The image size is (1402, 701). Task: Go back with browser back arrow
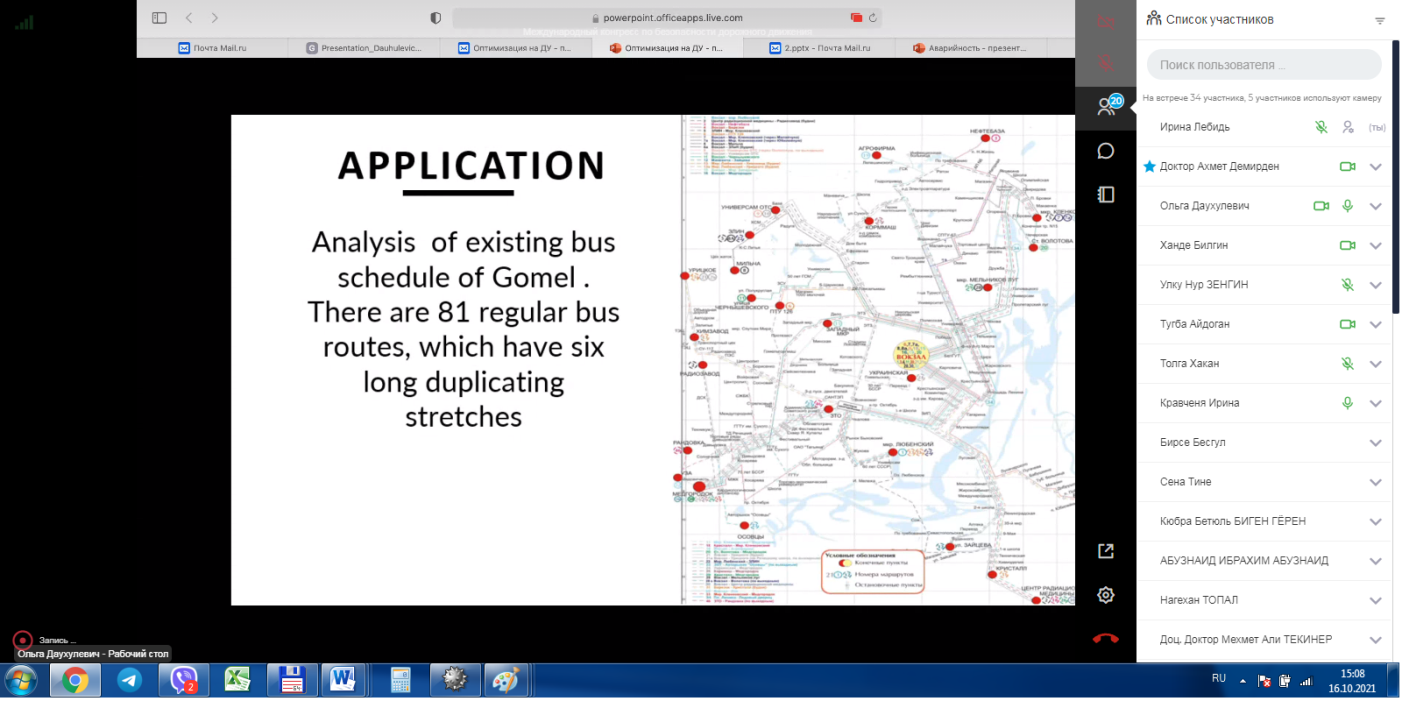coord(190,18)
